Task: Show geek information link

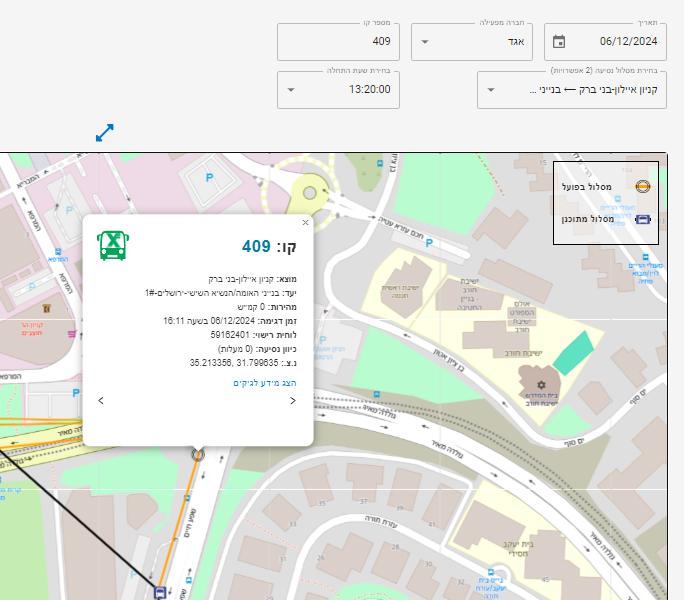Action: tap(265, 383)
